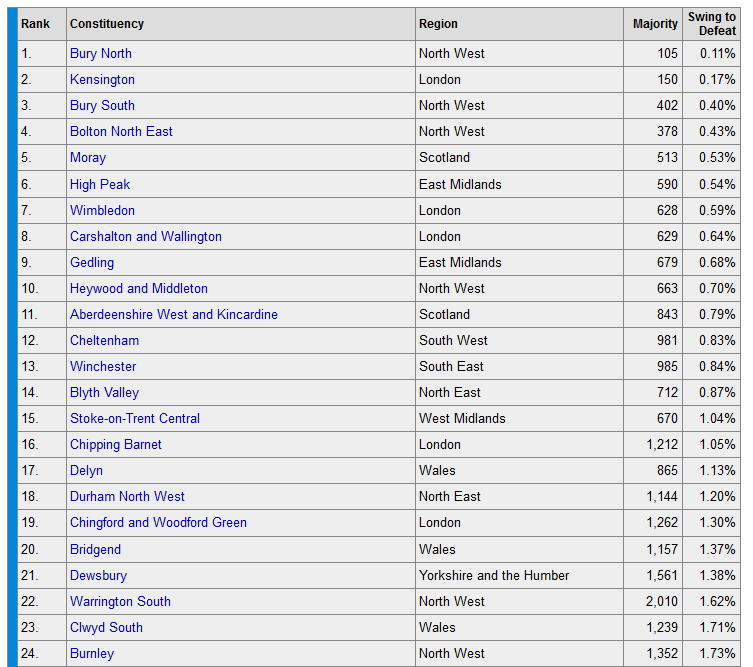Open the Delyn constituency link
753x667 pixels.
[x=86, y=470]
